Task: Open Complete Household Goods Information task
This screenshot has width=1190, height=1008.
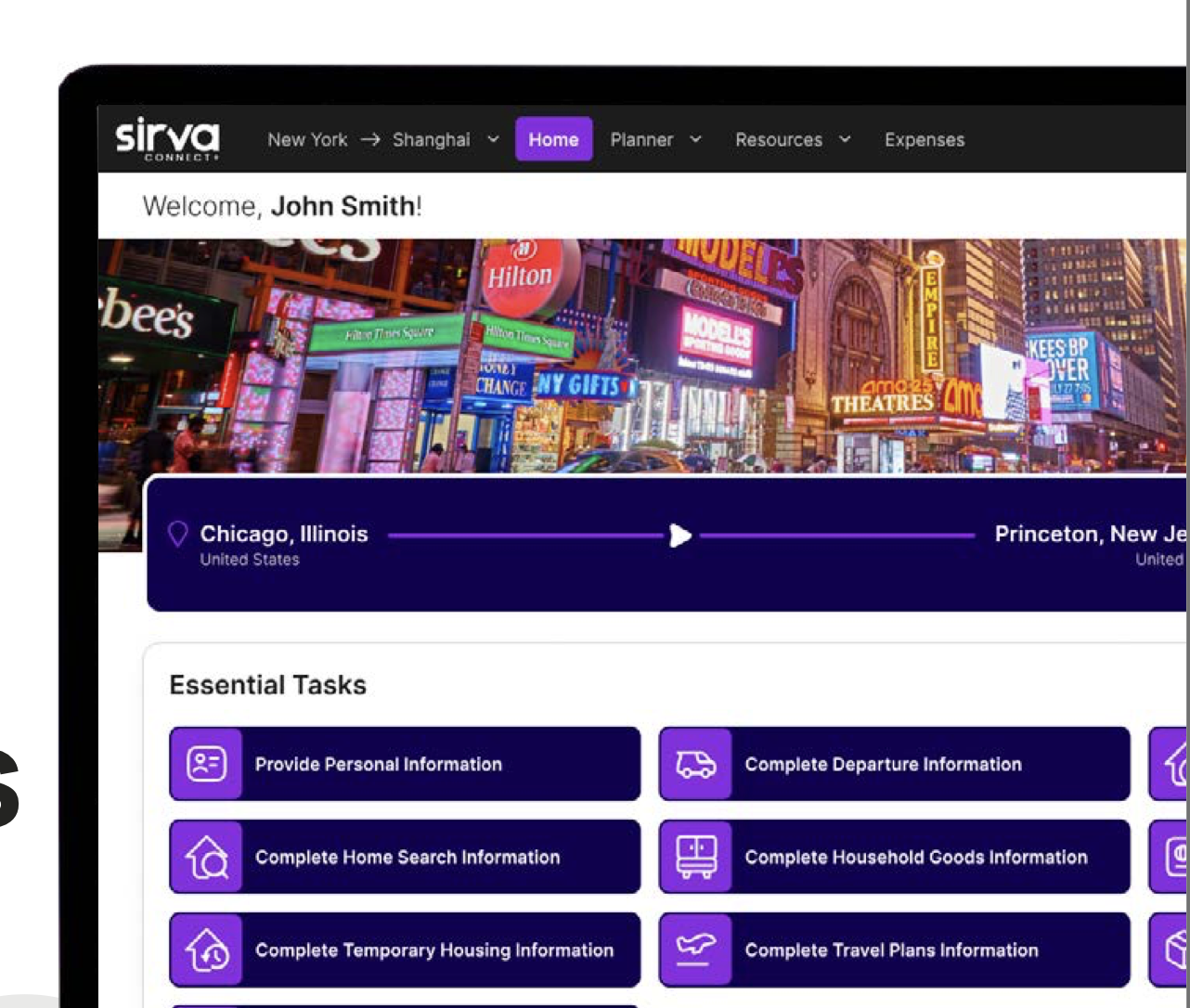Action: pyautogui.click(x=895, y=857)
